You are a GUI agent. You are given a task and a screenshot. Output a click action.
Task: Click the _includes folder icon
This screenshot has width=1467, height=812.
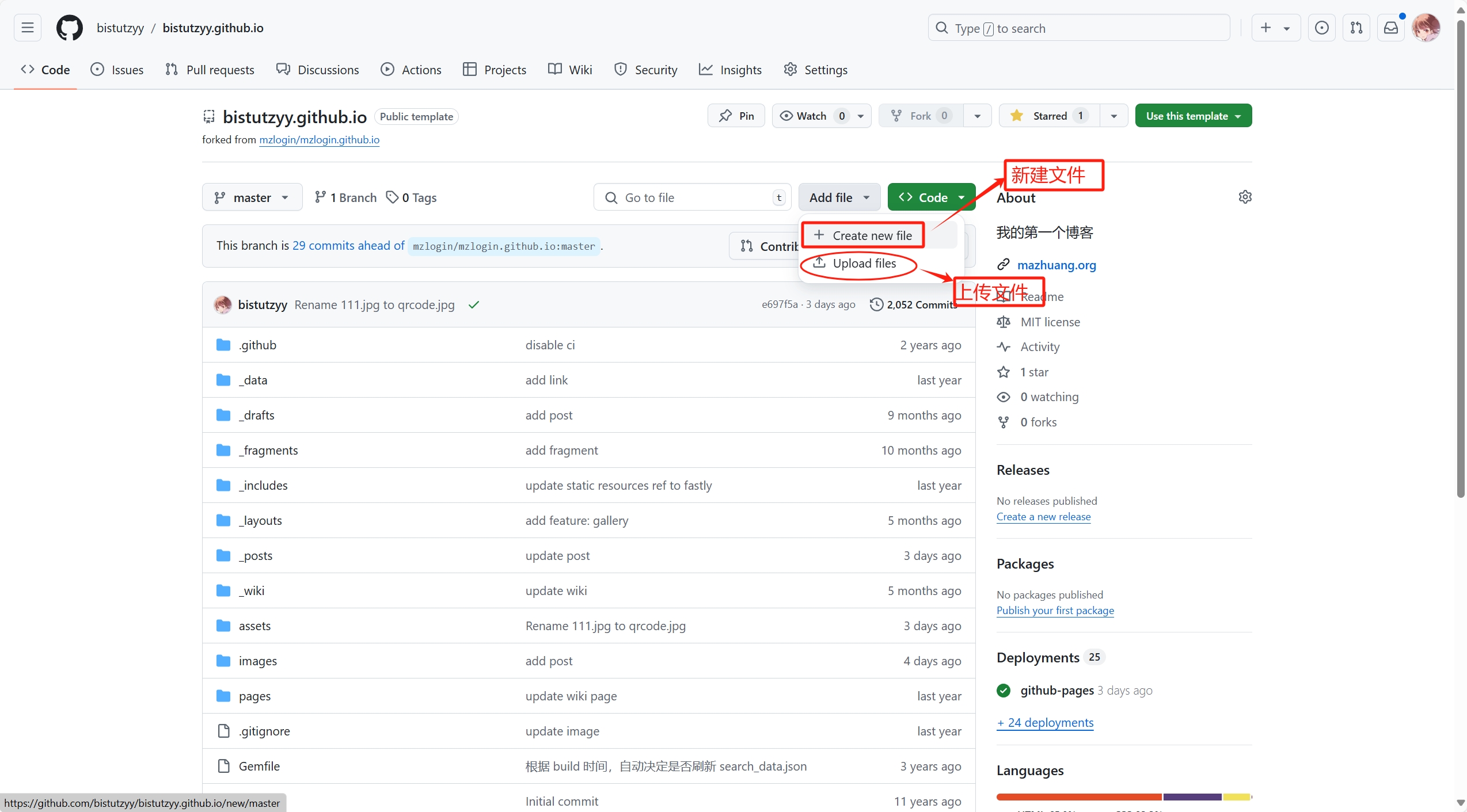(223, 485)
